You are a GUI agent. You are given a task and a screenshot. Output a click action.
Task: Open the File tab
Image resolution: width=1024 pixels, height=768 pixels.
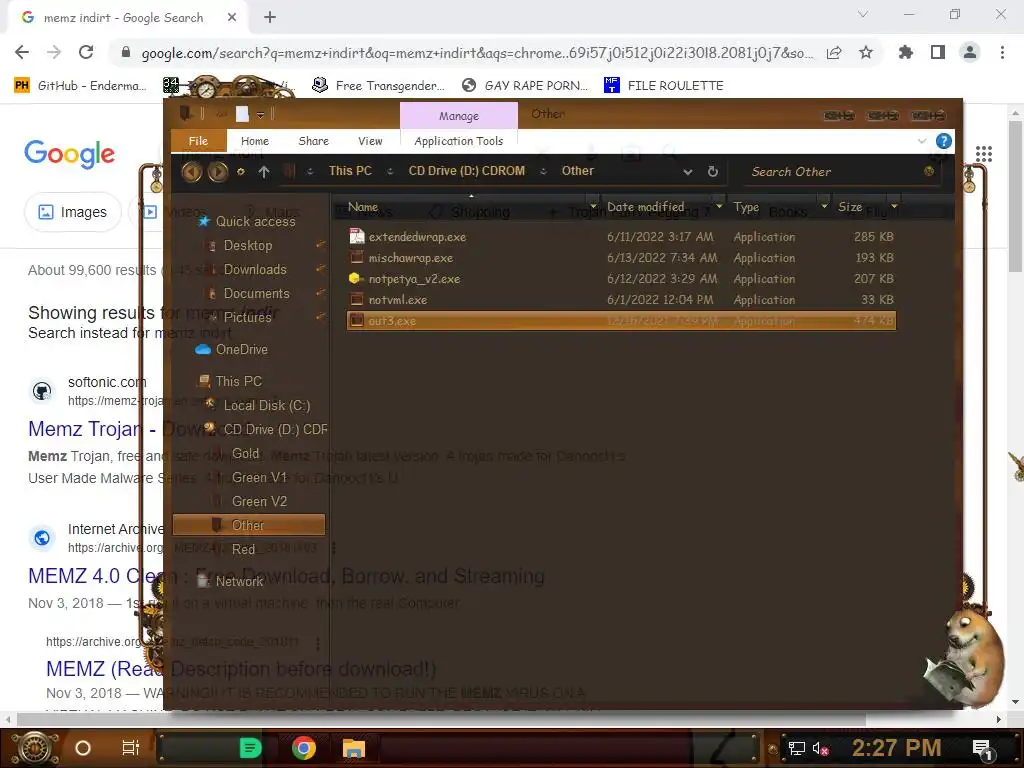(x=199, y=141)
